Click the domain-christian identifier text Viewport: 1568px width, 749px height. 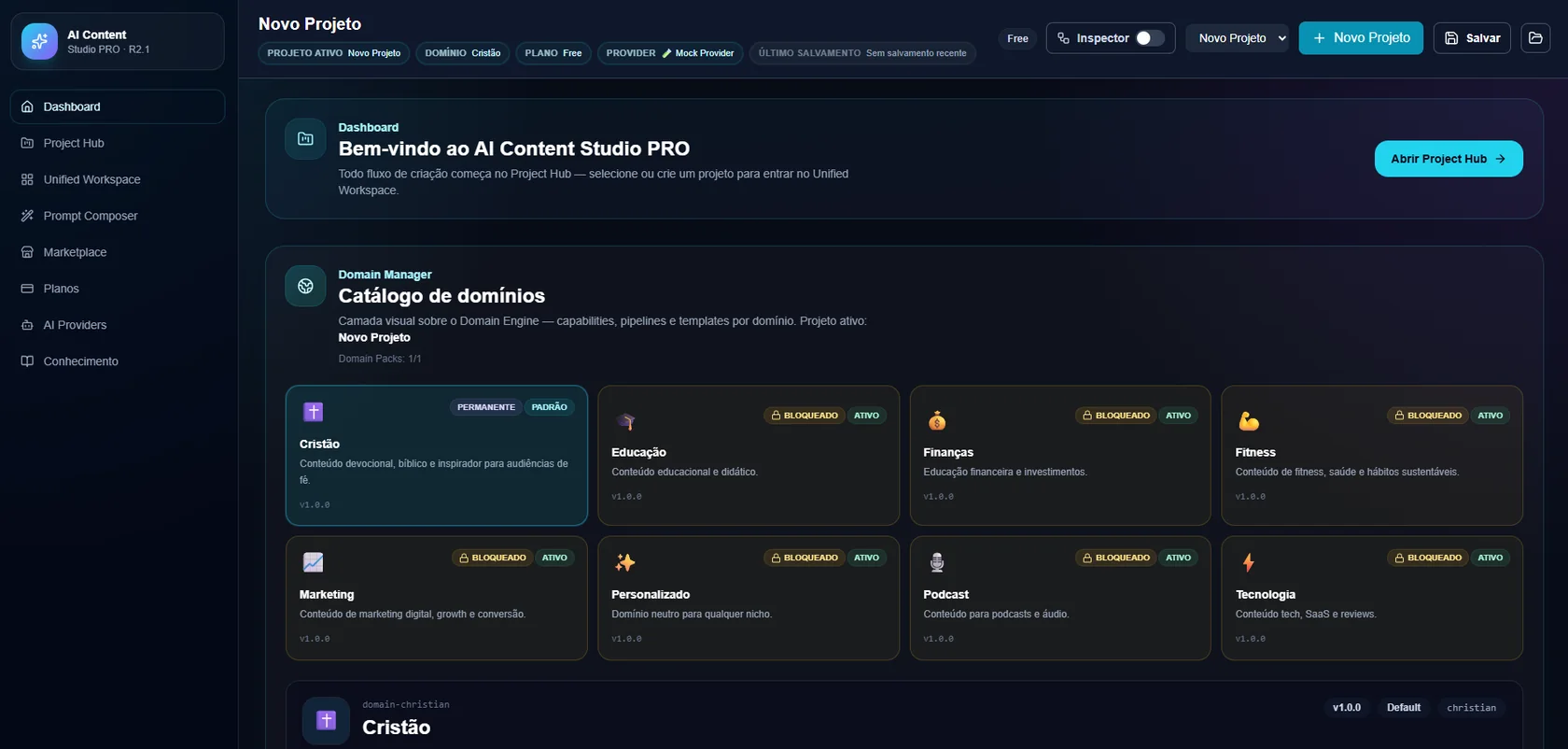point(406,705)
